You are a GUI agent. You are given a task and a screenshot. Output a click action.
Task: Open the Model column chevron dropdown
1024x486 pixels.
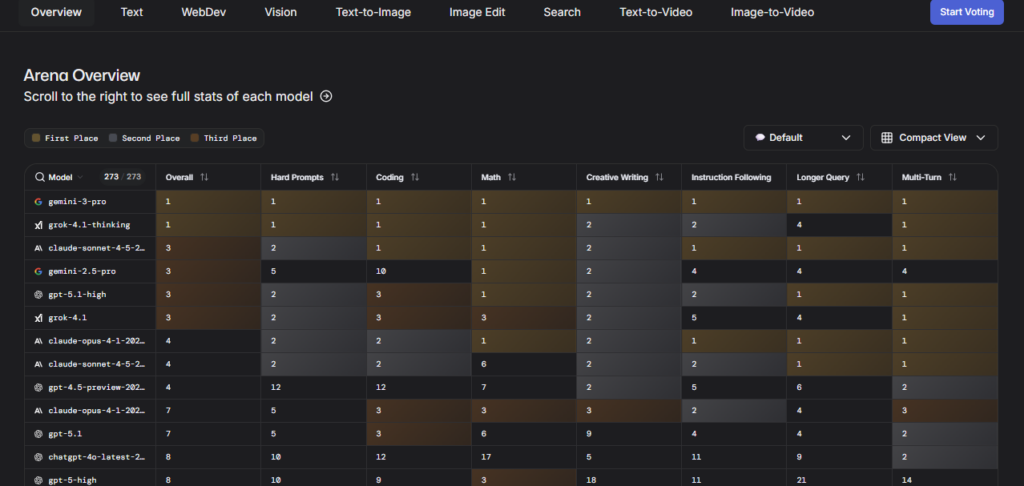click(81, 177)
